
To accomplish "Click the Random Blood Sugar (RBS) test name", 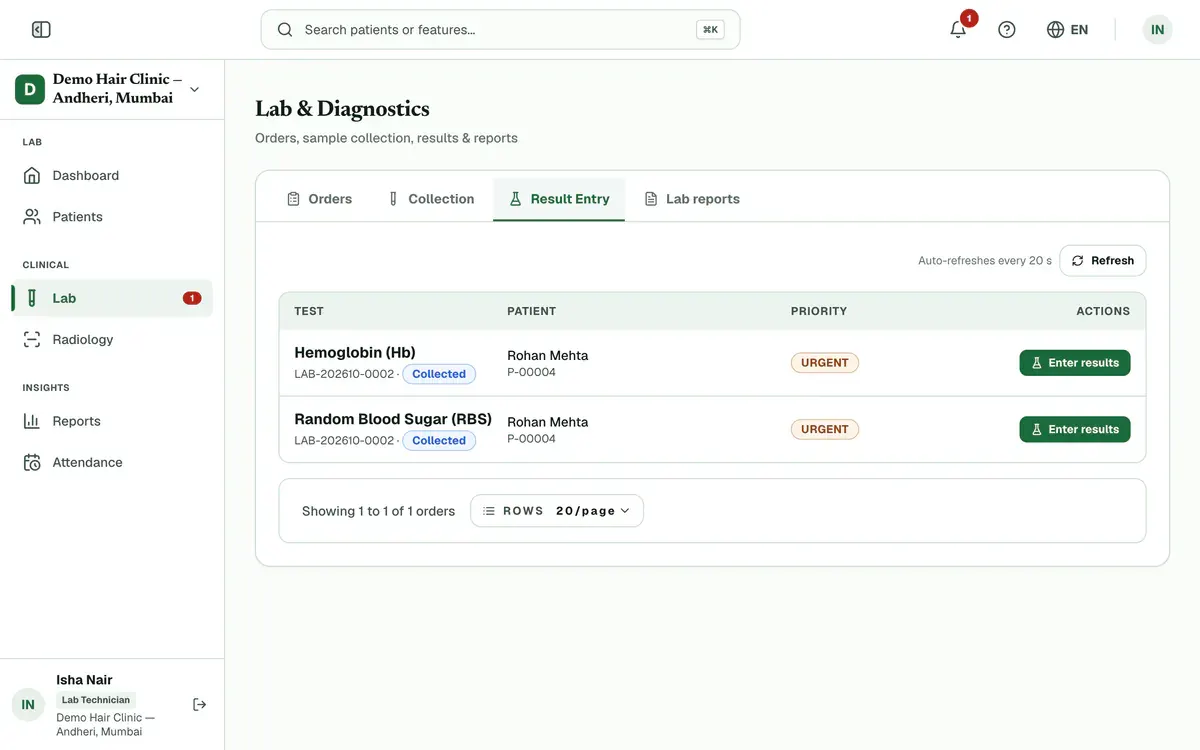I will [x=393, y=419].
